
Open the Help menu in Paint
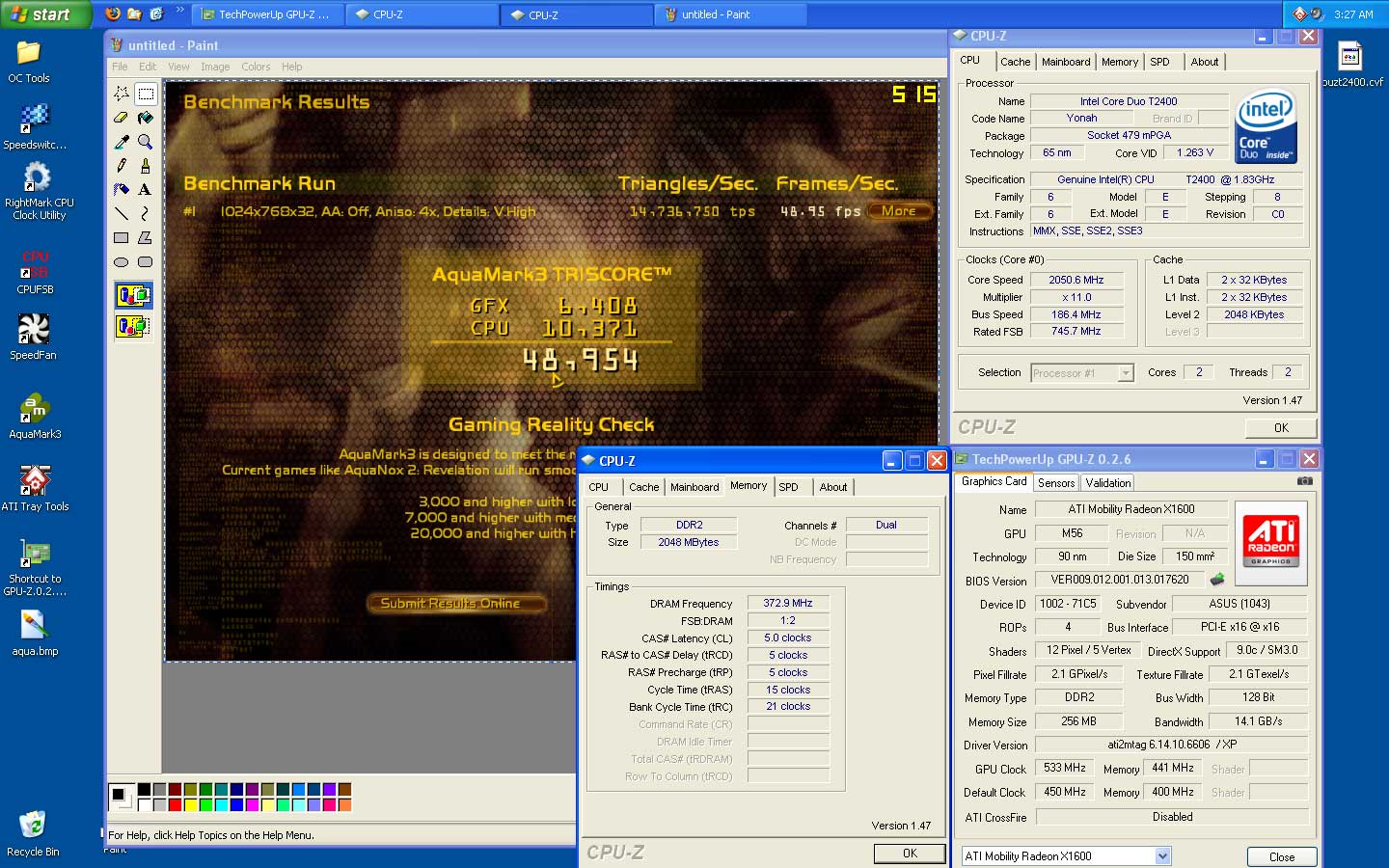tap(292, 67)
